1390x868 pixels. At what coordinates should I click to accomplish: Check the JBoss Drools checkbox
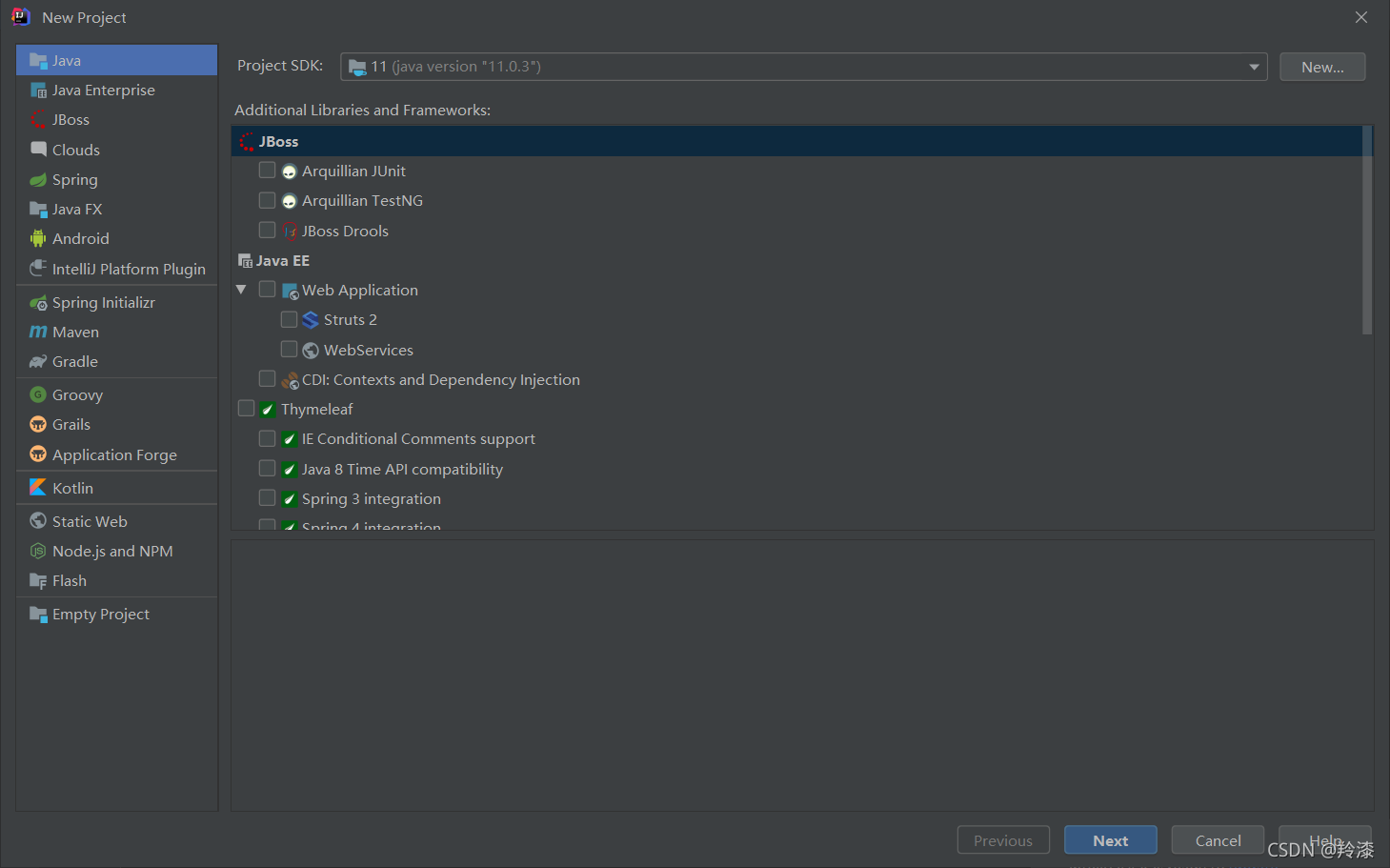(x=268, y=230)
